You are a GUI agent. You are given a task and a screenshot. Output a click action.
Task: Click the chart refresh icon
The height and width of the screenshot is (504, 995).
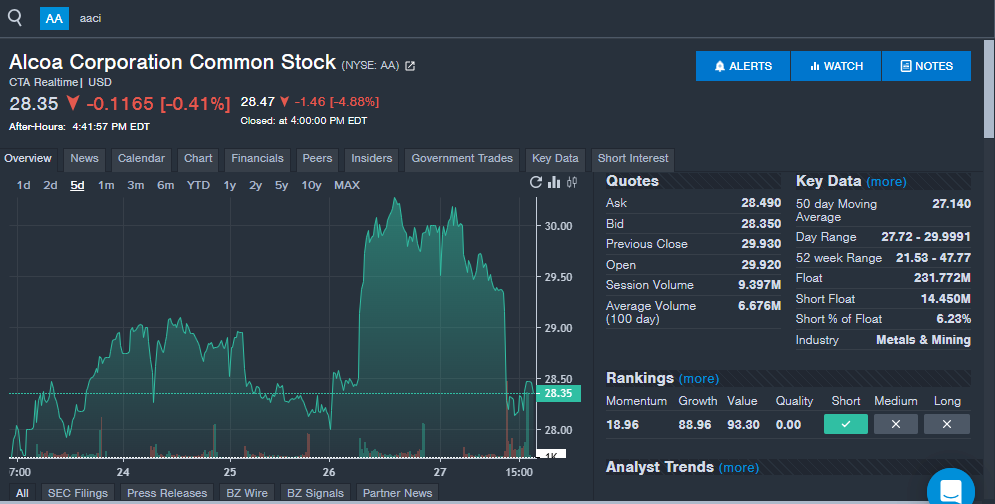(536, 182)
